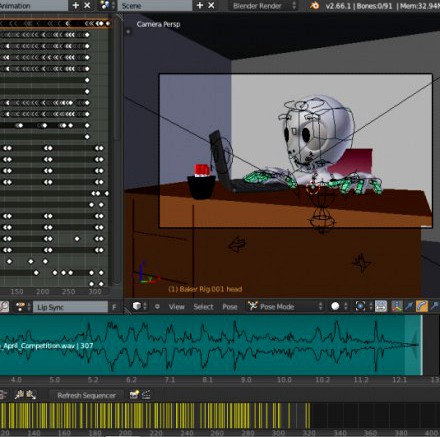Image resolution: width=440 pixels, height=437 pixels.
Task: Click the sequencer render preview icon
Action: tap(134, 395)
